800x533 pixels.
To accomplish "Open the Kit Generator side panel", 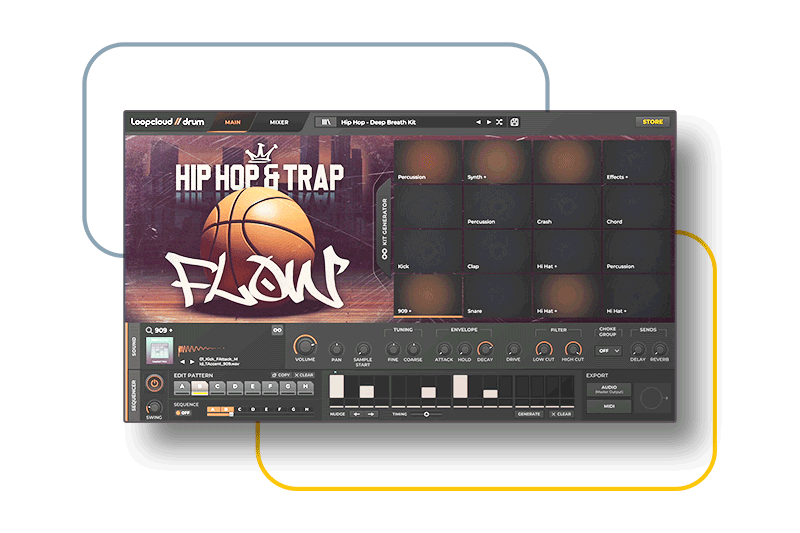I will [384, 227].
